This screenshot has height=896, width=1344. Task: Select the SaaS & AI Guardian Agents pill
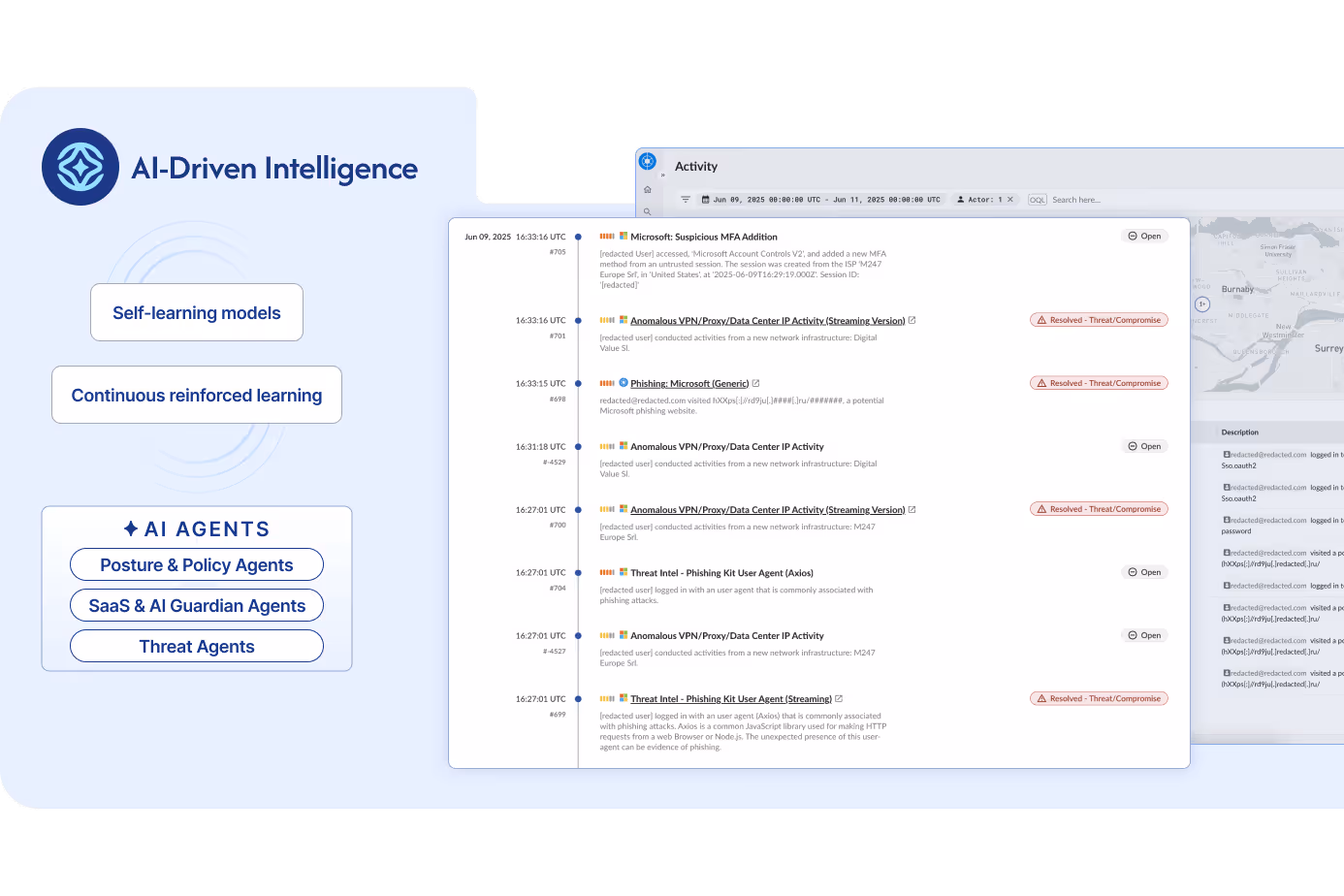pyautogui.click(x=197, y=605)
